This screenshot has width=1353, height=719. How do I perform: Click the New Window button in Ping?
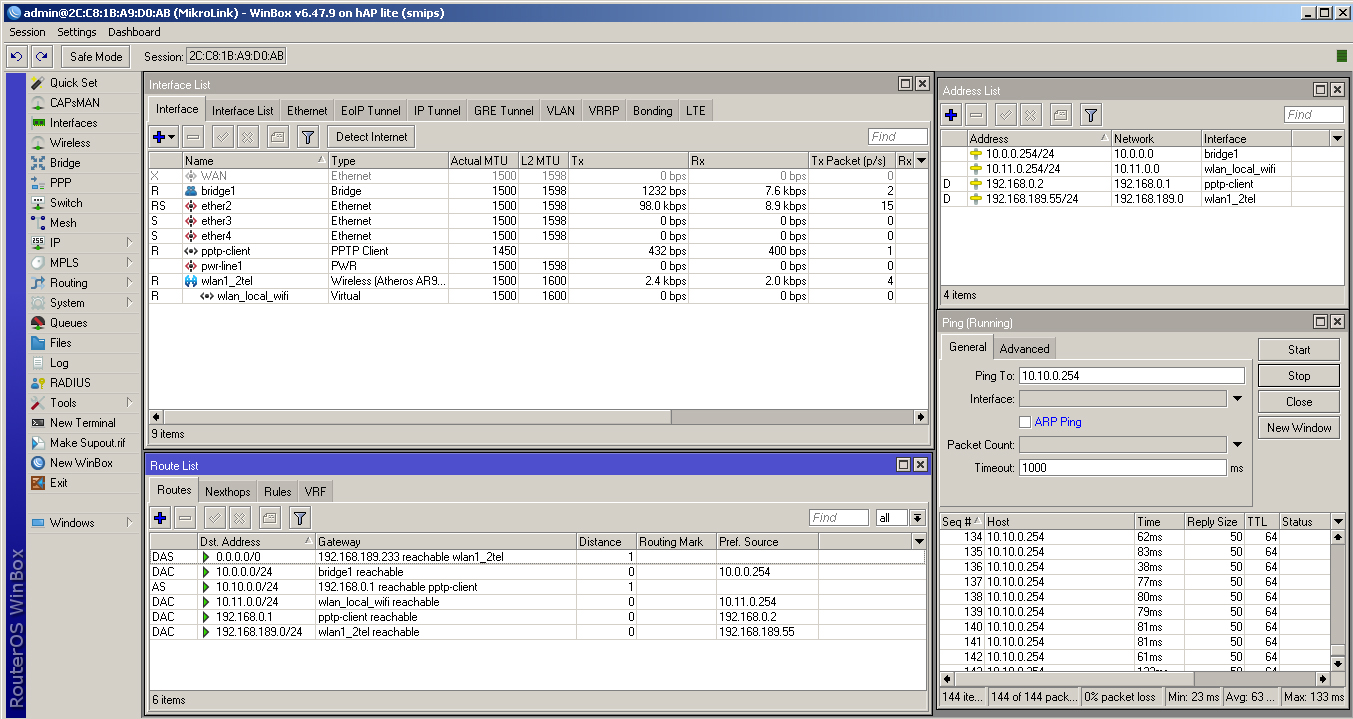(1299, 428)
